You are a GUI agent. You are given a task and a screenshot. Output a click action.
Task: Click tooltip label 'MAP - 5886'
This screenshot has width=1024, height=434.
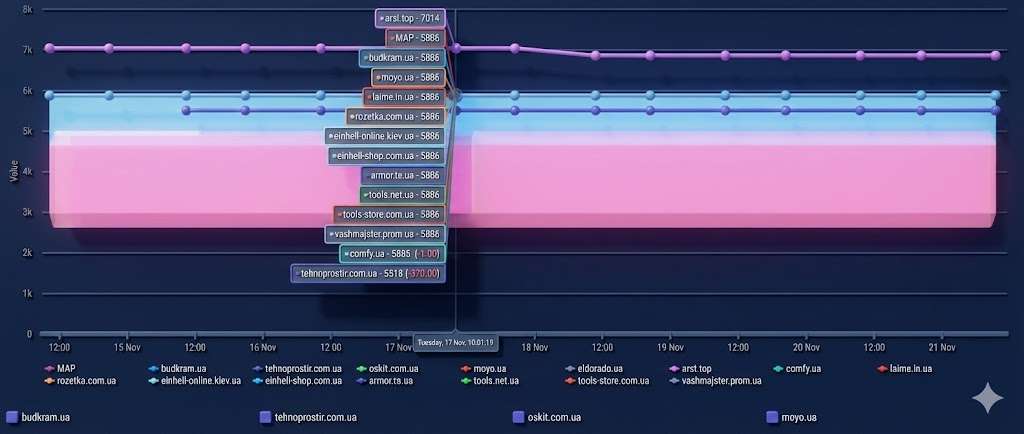click(x=415, y=38)
